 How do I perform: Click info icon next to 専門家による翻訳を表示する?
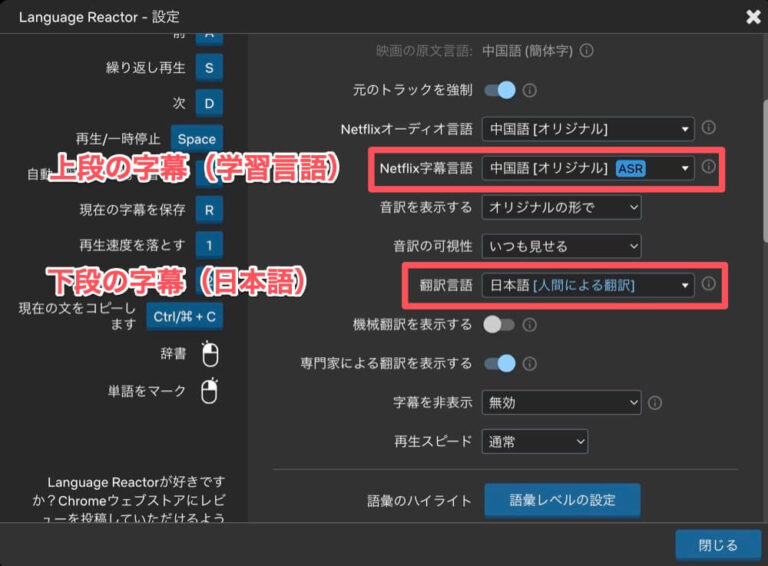pyautogui.click(x=529, y=363)
